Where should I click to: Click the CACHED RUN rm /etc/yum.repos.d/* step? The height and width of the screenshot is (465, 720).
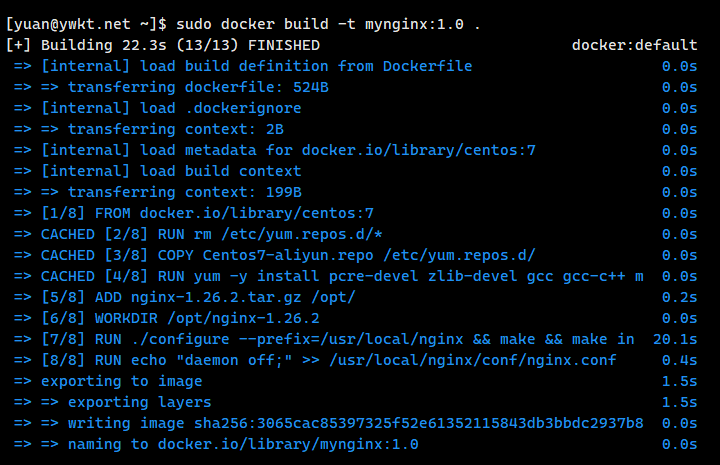click(212, 234)
